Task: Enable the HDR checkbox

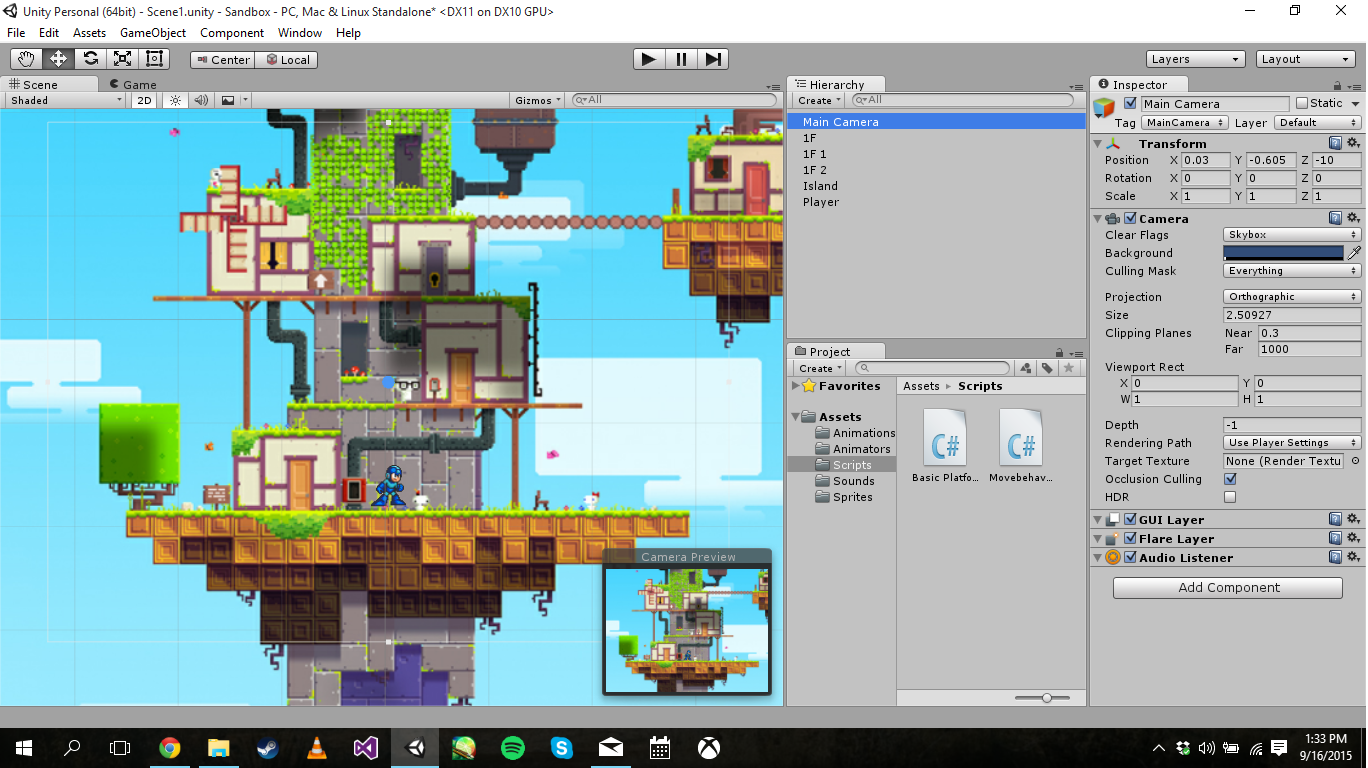Action: (1230, 497)
